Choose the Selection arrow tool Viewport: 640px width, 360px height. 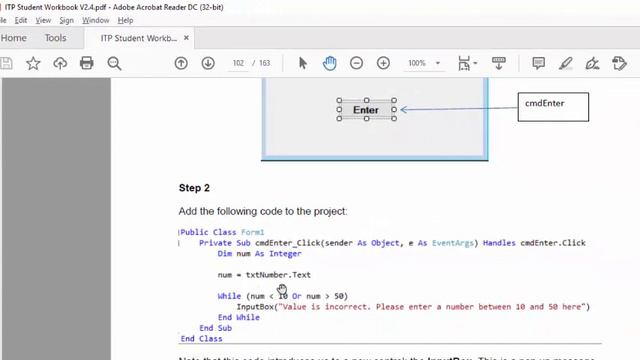tap(303, 63)
